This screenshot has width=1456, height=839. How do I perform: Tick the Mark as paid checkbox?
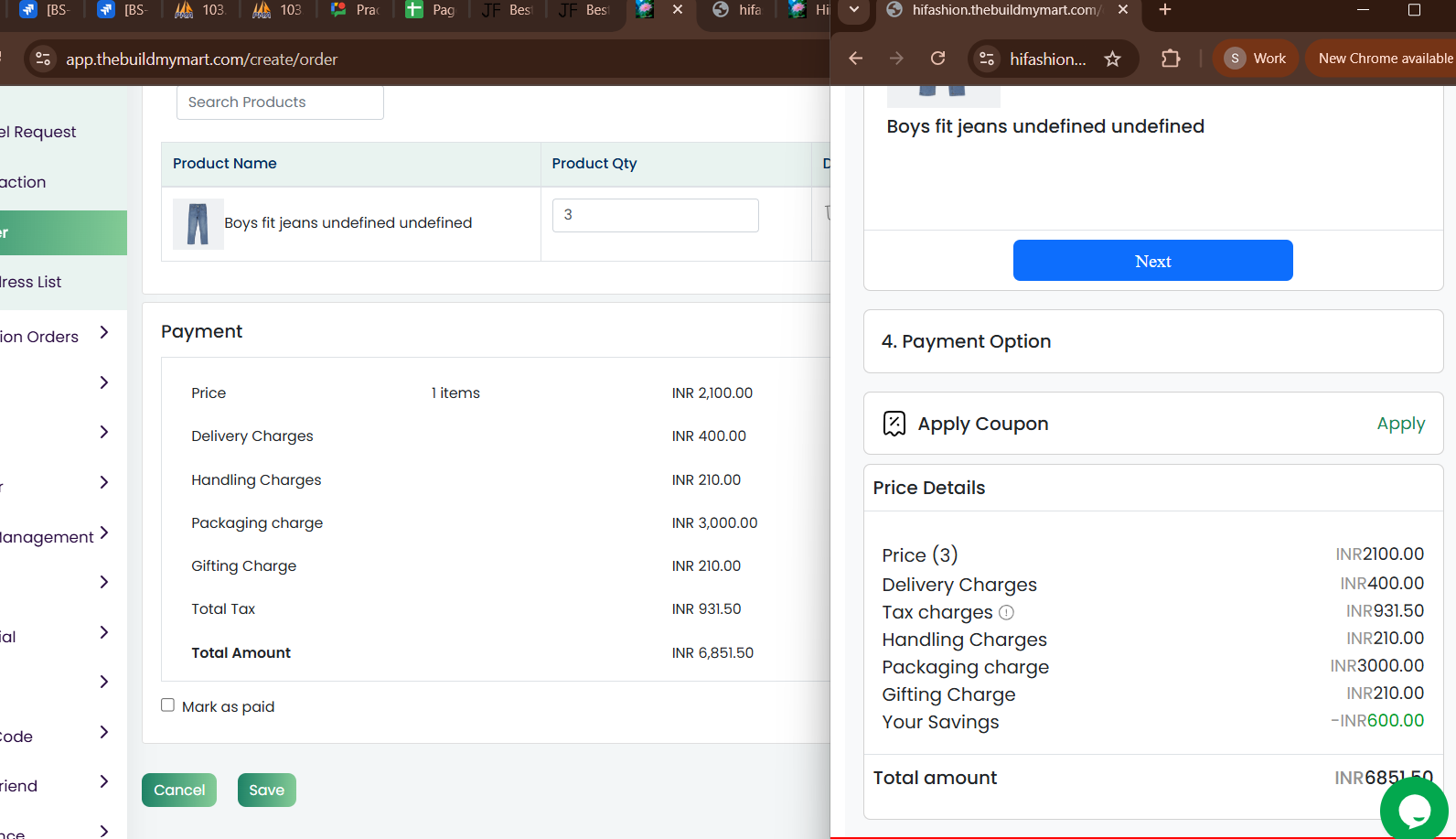pos(168,705)
